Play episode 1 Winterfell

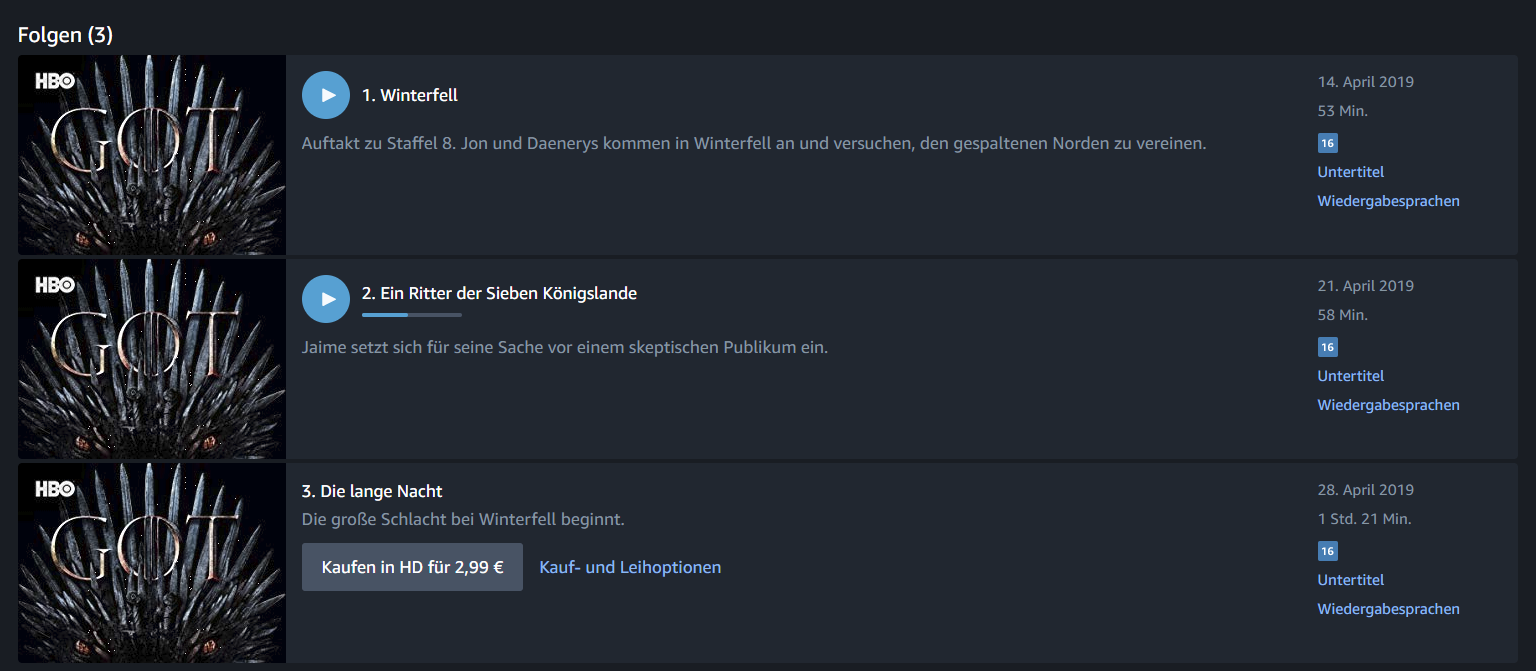point(326,95)
